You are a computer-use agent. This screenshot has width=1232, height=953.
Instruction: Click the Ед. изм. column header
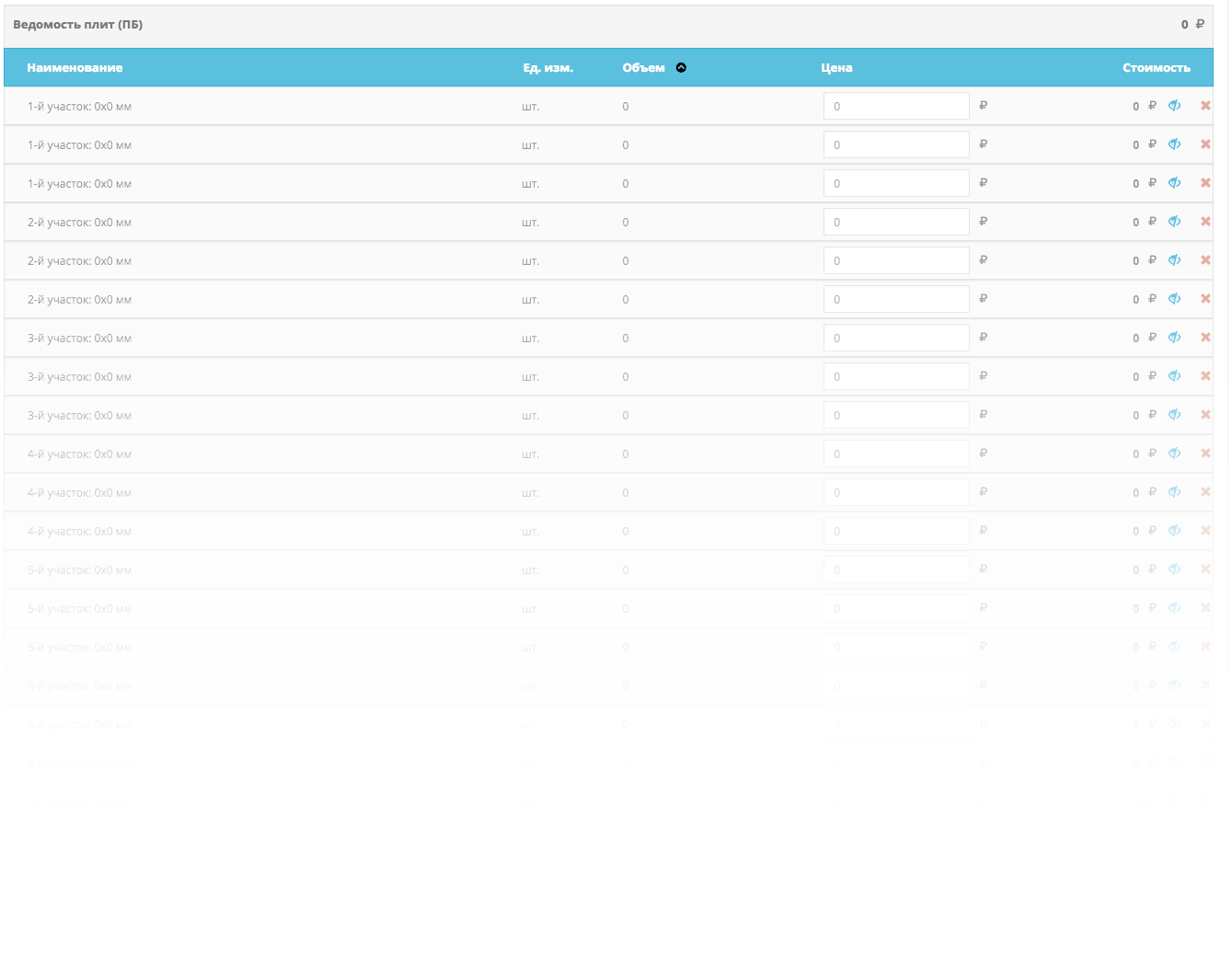(547, 68)
